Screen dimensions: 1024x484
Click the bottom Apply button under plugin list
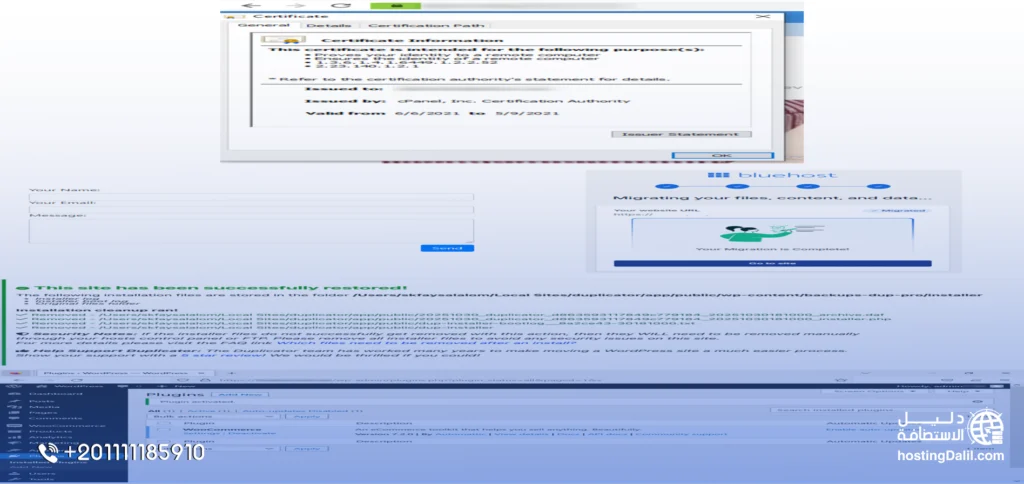tap(306, 448)
